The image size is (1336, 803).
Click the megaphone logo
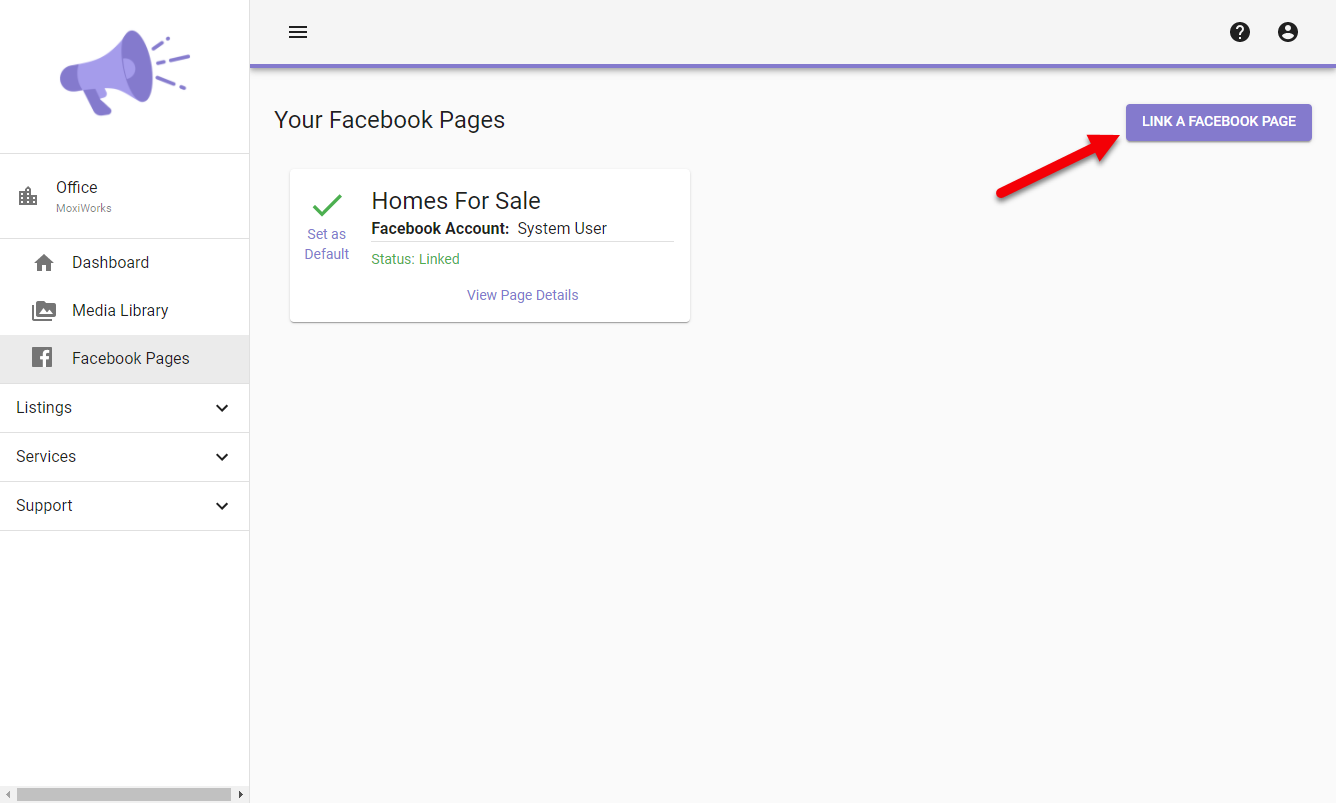124,72
